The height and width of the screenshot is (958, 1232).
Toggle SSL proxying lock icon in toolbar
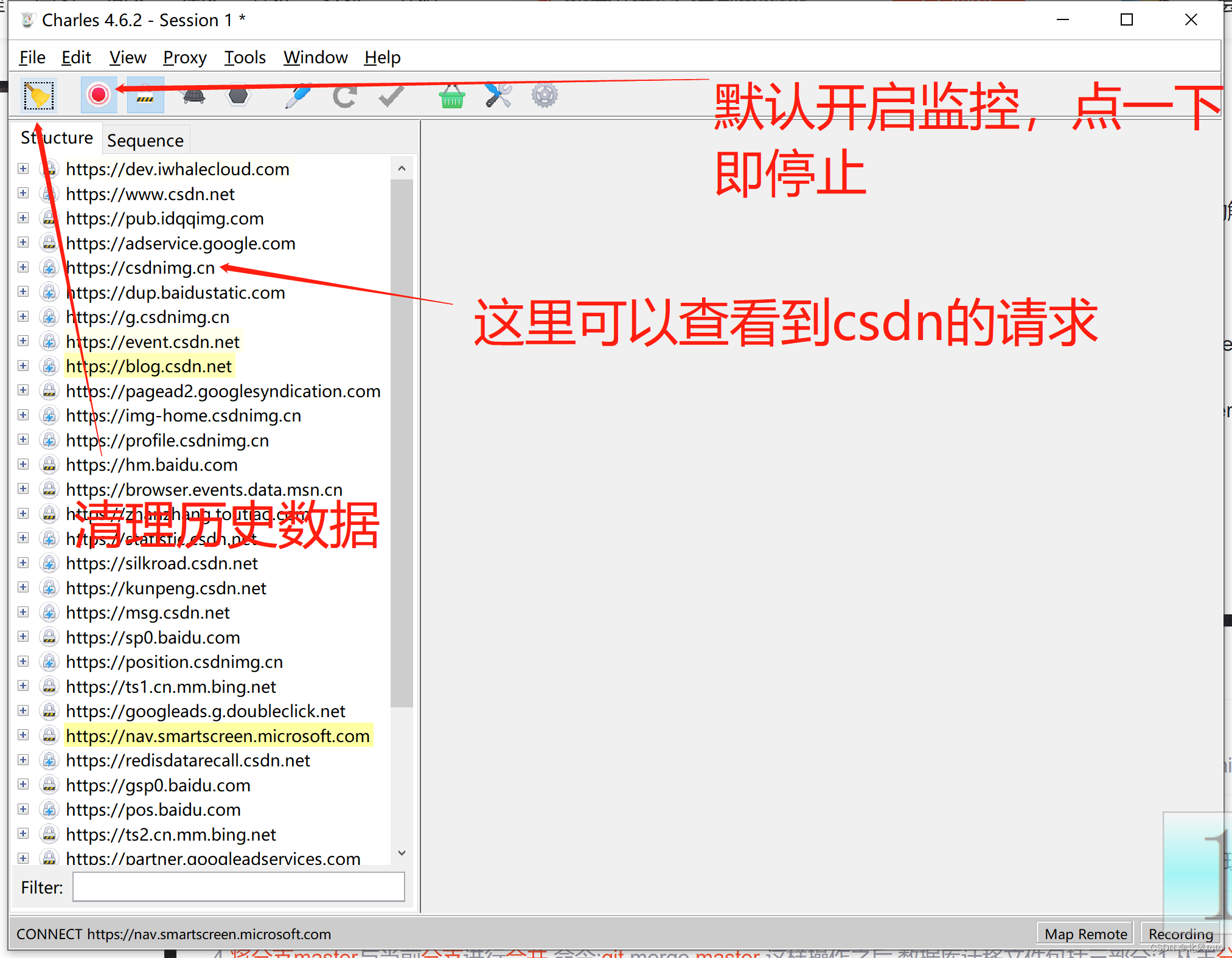145,95
